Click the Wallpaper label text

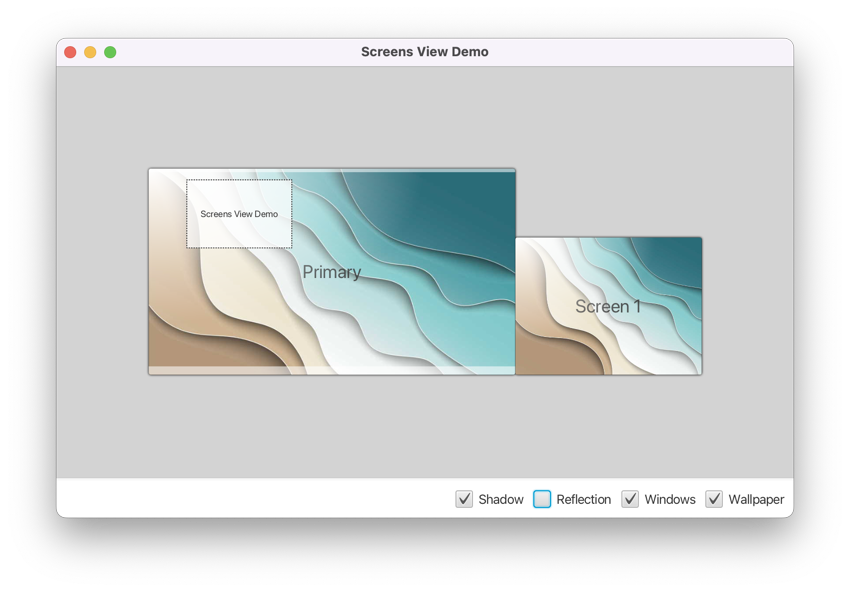[755, 499]
